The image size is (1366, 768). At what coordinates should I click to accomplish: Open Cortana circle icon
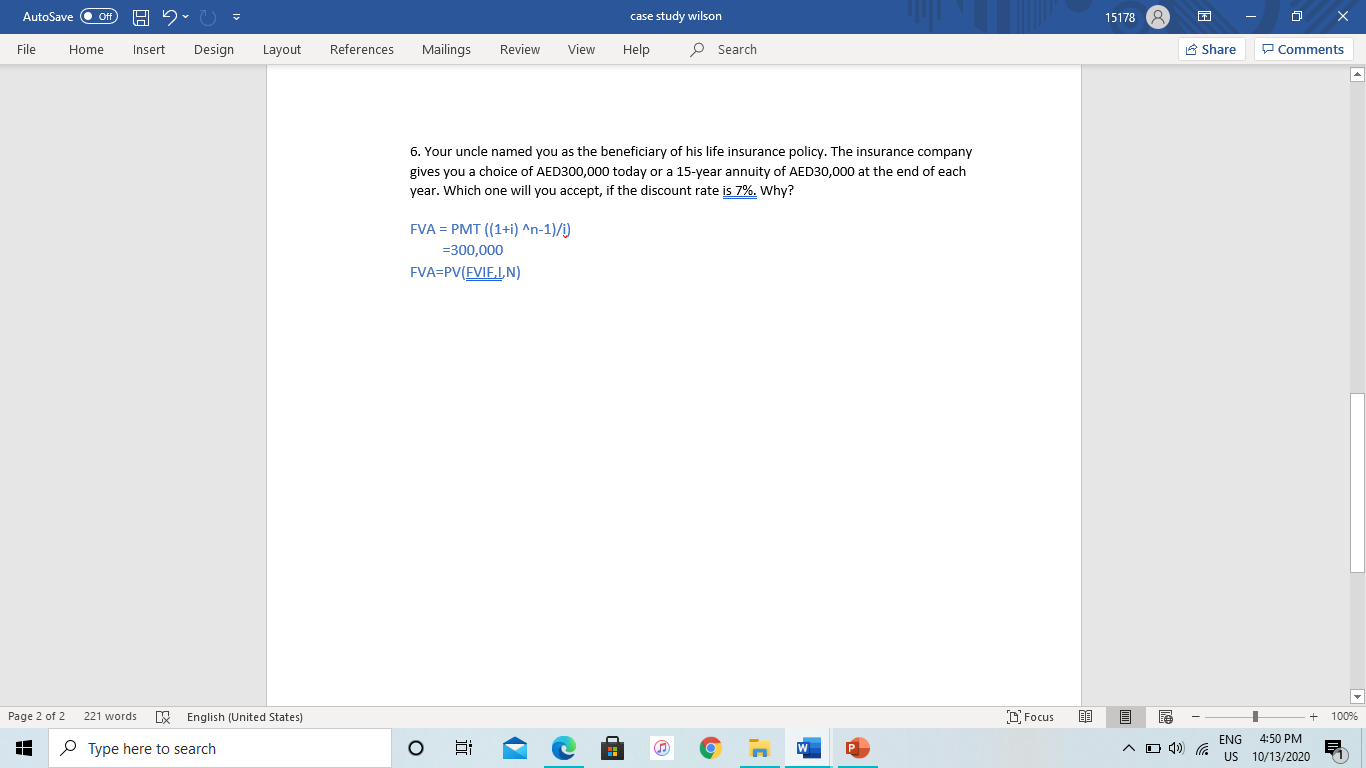[416, 748]
